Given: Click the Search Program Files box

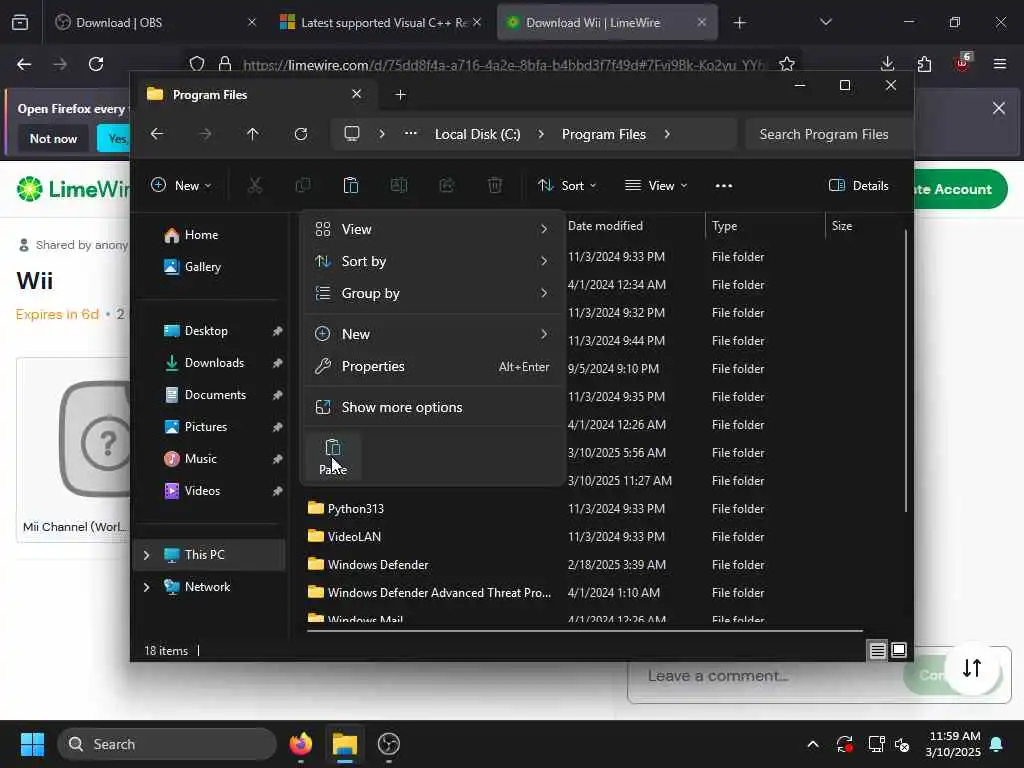Looking at the screenshot, I should coord(828,134).
